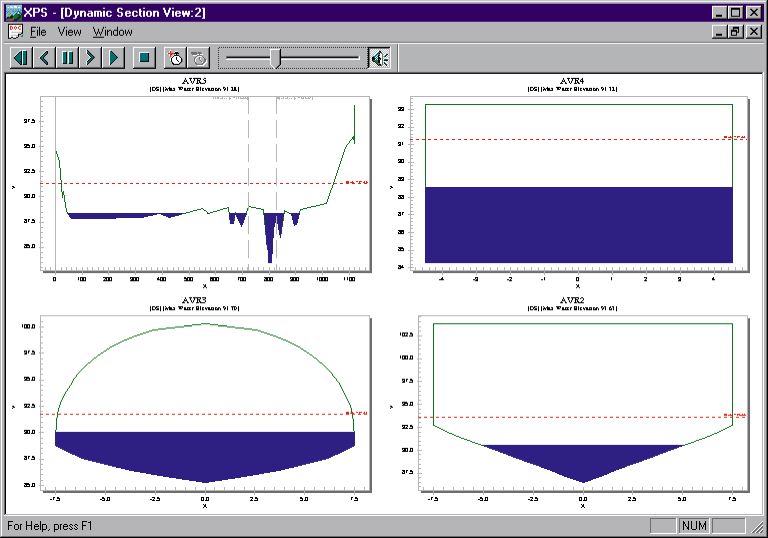The height and width of the screenshot is (538, 768).
Task: Step back one frame with left arrow
Action: pos(44,58)
